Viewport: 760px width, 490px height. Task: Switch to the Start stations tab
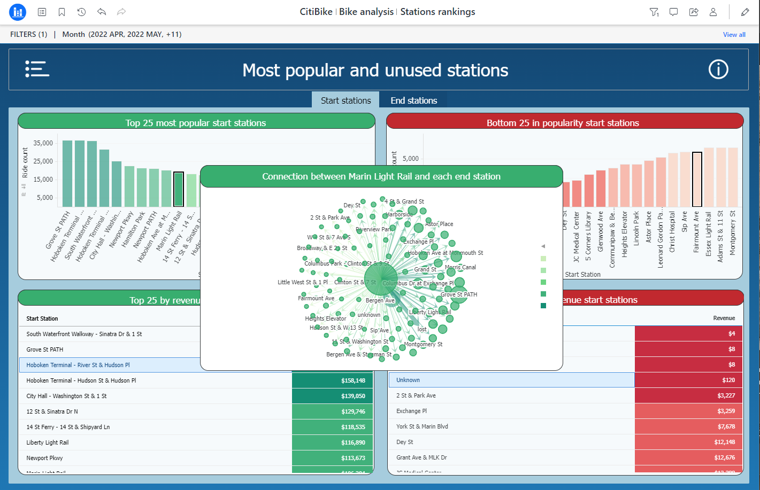point(346,100)
